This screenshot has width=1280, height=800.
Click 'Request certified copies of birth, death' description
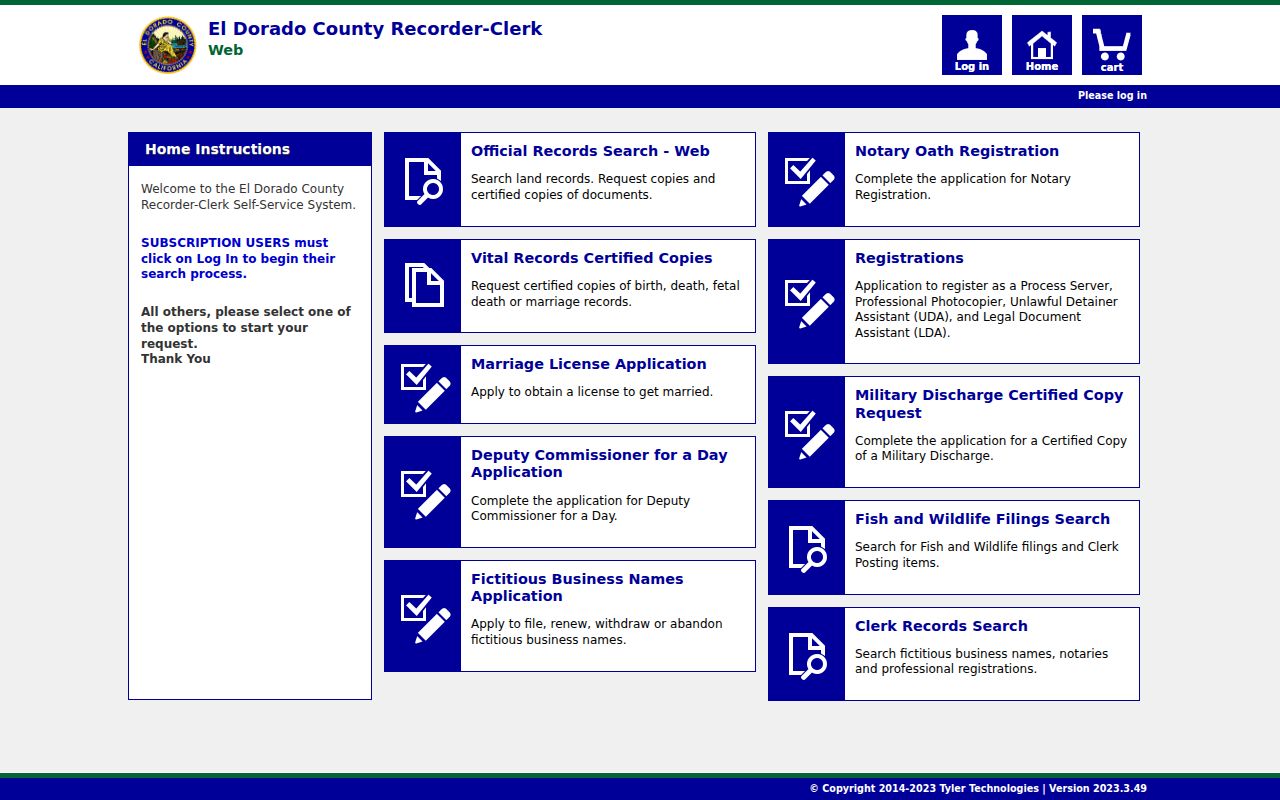pyautogui.click(x=605, y=294)
